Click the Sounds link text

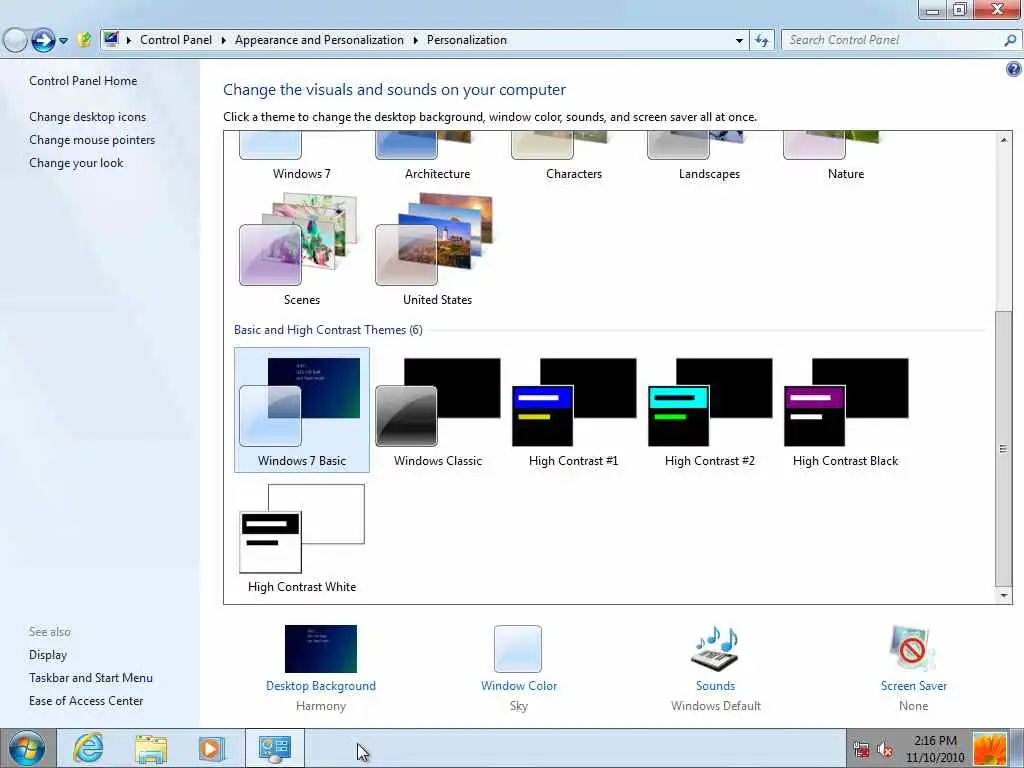click(x=715, y=686)
